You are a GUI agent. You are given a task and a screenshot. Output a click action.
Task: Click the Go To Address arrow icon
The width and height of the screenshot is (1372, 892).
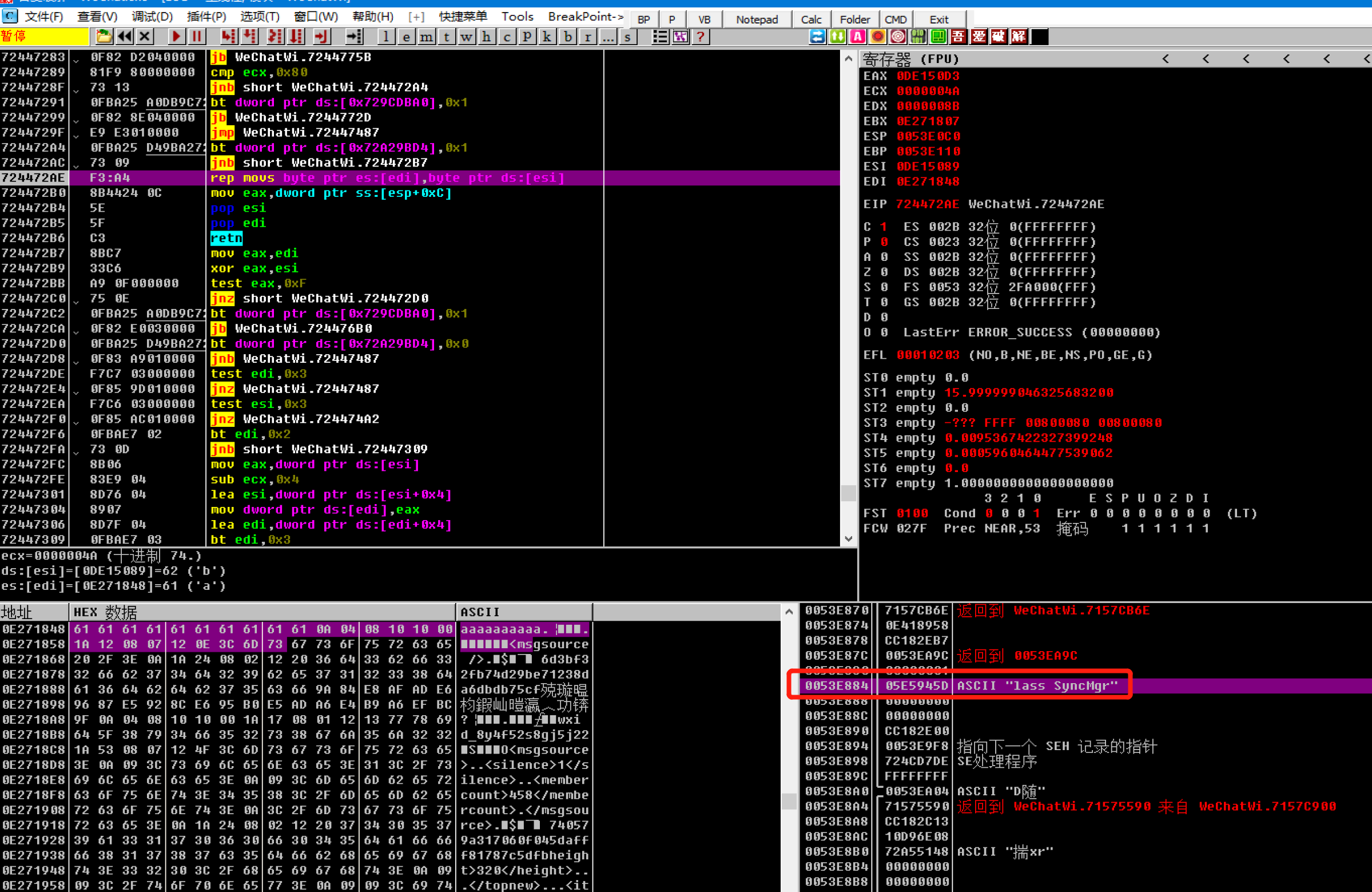pyautogui.click(x=354, y=36)
